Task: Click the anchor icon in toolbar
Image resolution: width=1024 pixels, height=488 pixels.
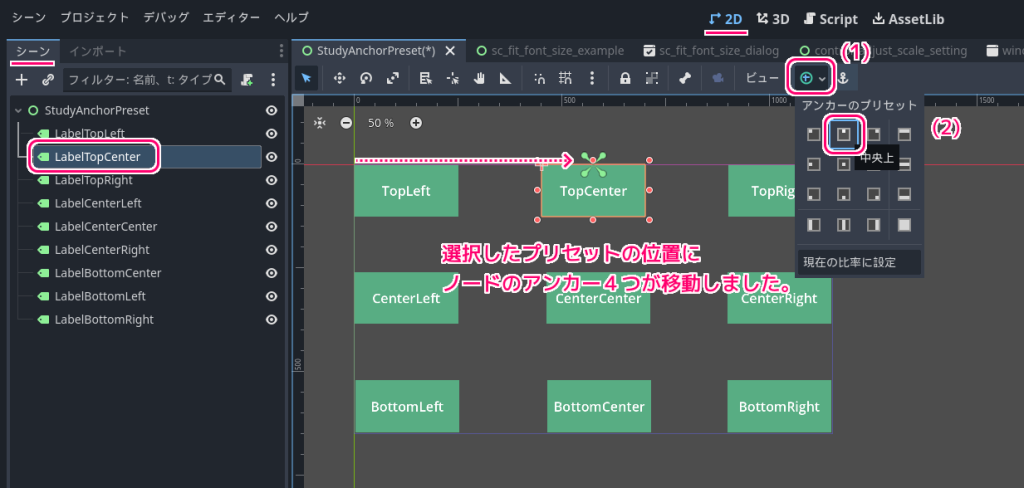Action: pyautogui.click(x=843, y=78)
